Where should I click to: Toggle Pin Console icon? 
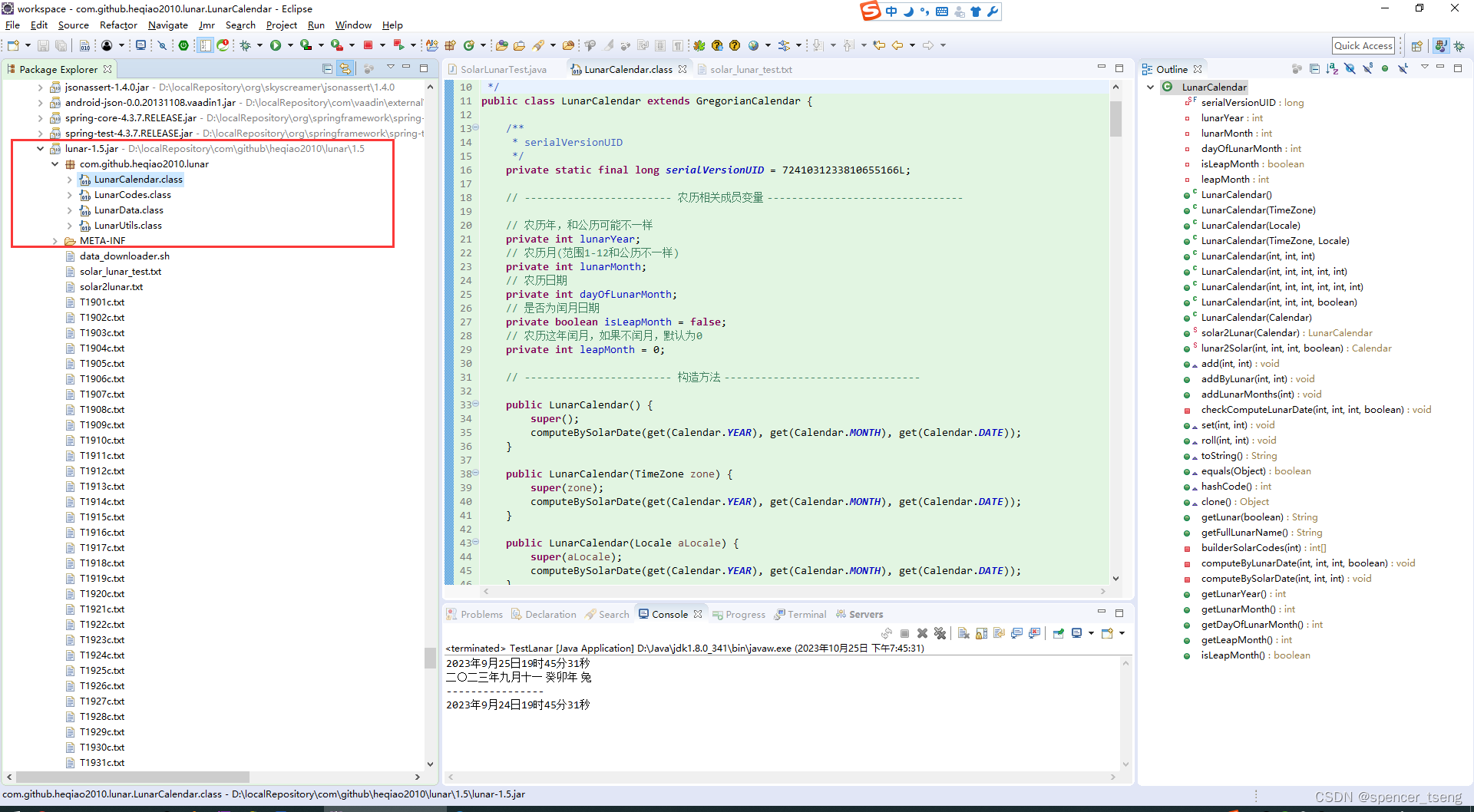[x=1059, y=633]
